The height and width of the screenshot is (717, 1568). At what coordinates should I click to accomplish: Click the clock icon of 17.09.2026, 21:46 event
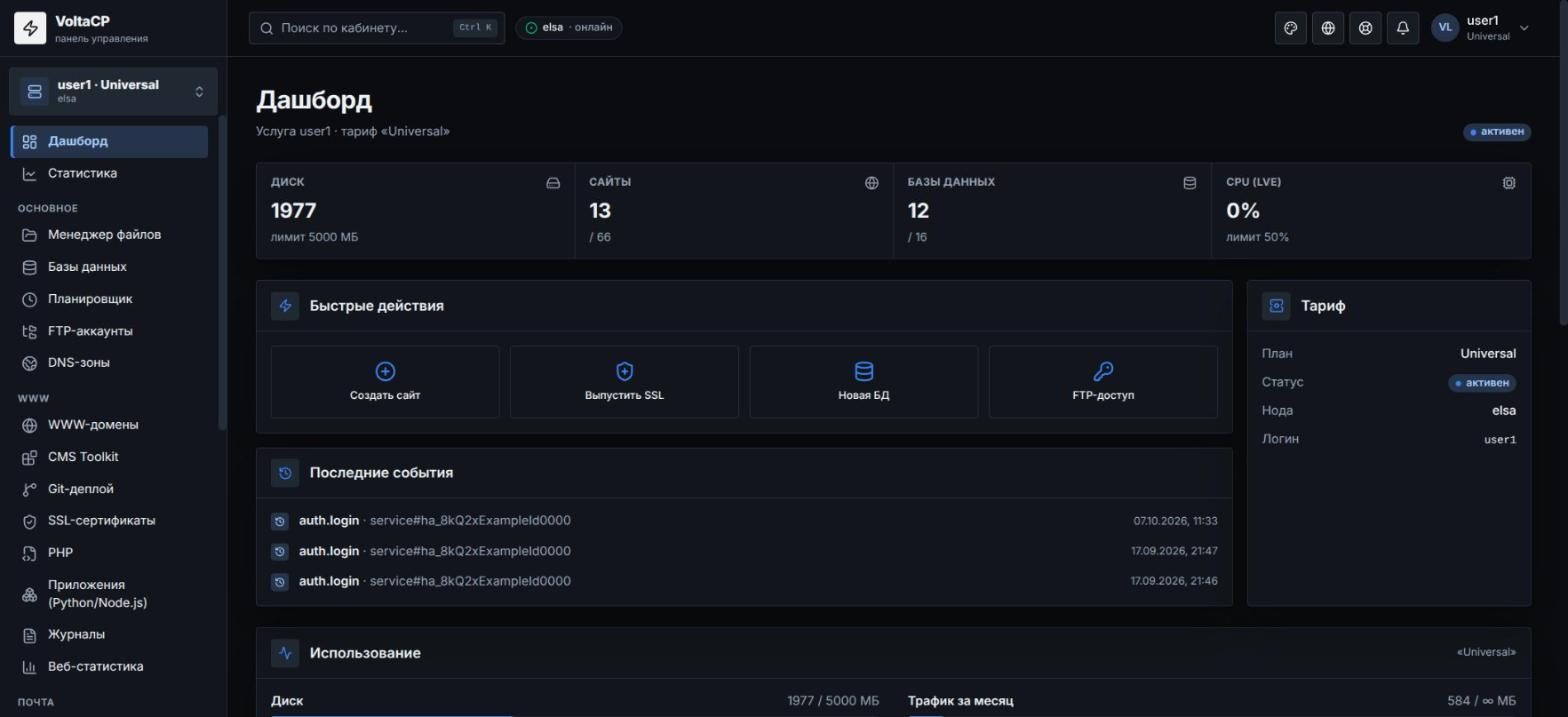point(280,581)
